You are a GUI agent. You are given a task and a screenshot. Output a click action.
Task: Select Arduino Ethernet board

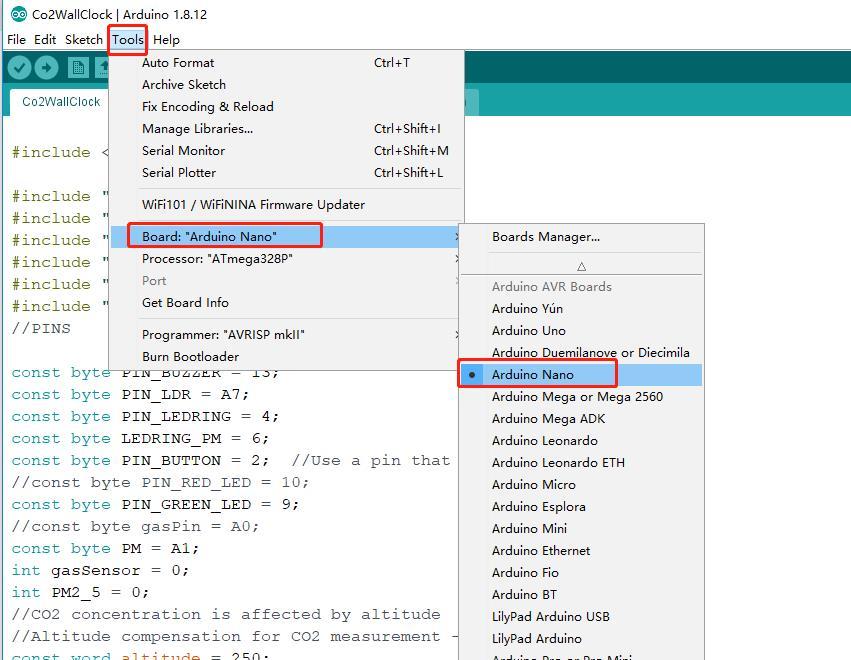pyautogui.click(x=581, y=550)
